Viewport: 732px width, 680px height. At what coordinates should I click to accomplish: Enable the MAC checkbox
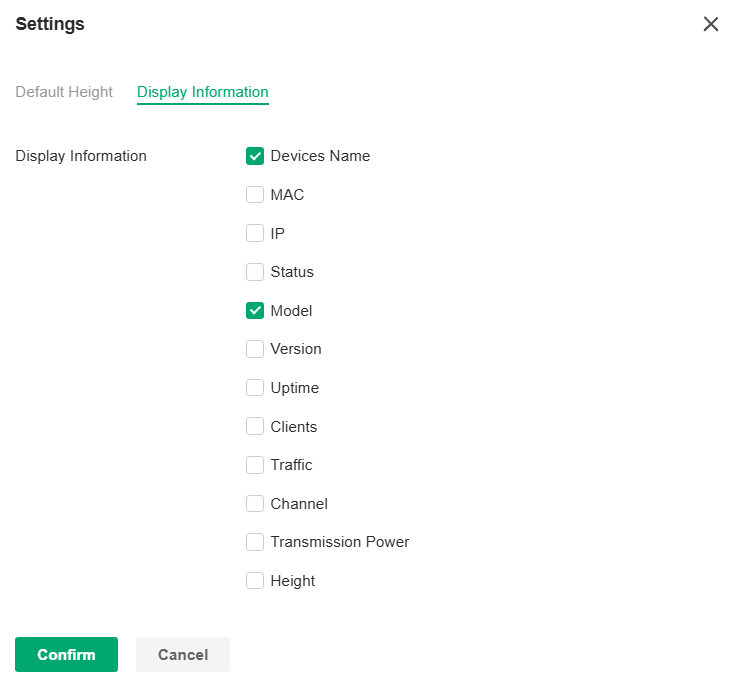pos(255,195)
